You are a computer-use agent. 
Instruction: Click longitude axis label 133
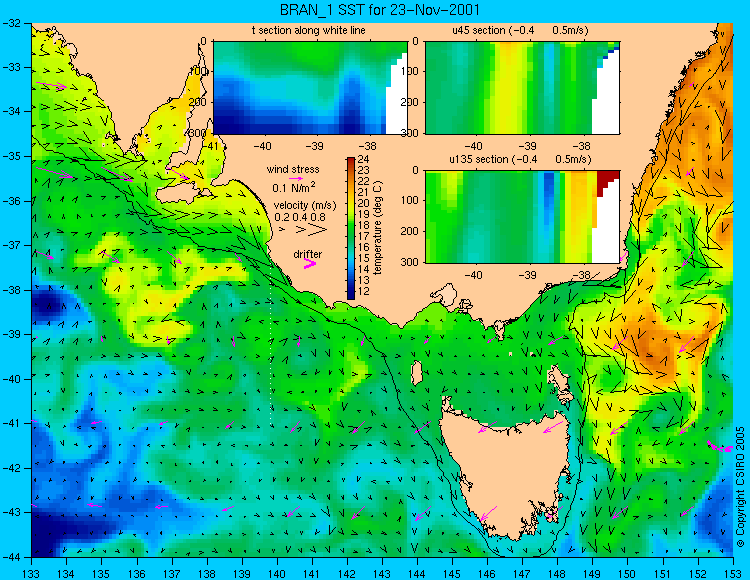(31, 574)
